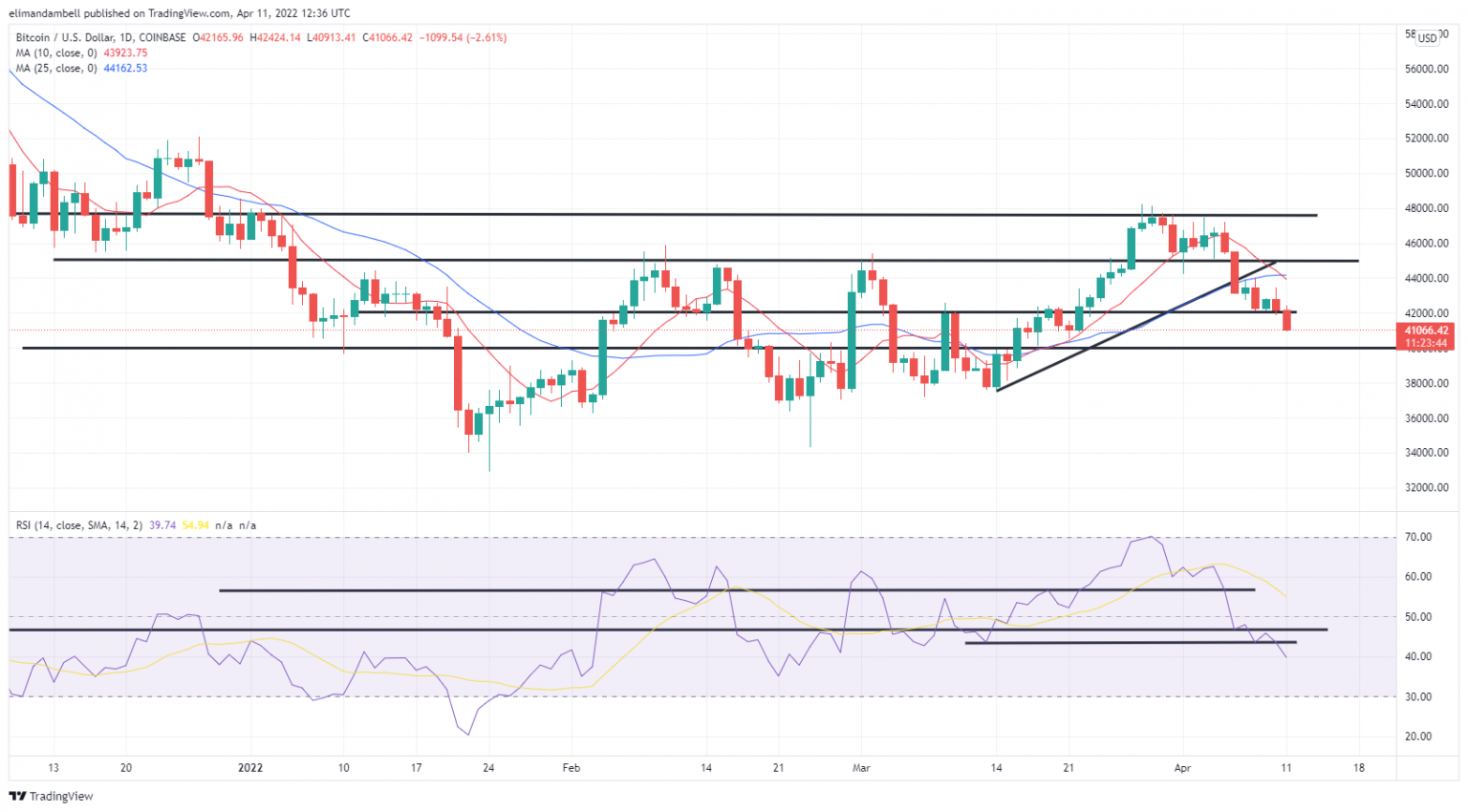1468x812 pixels.
Task: Select the MA (10, close, 0) indicator legend
Action: pos(56,53)
